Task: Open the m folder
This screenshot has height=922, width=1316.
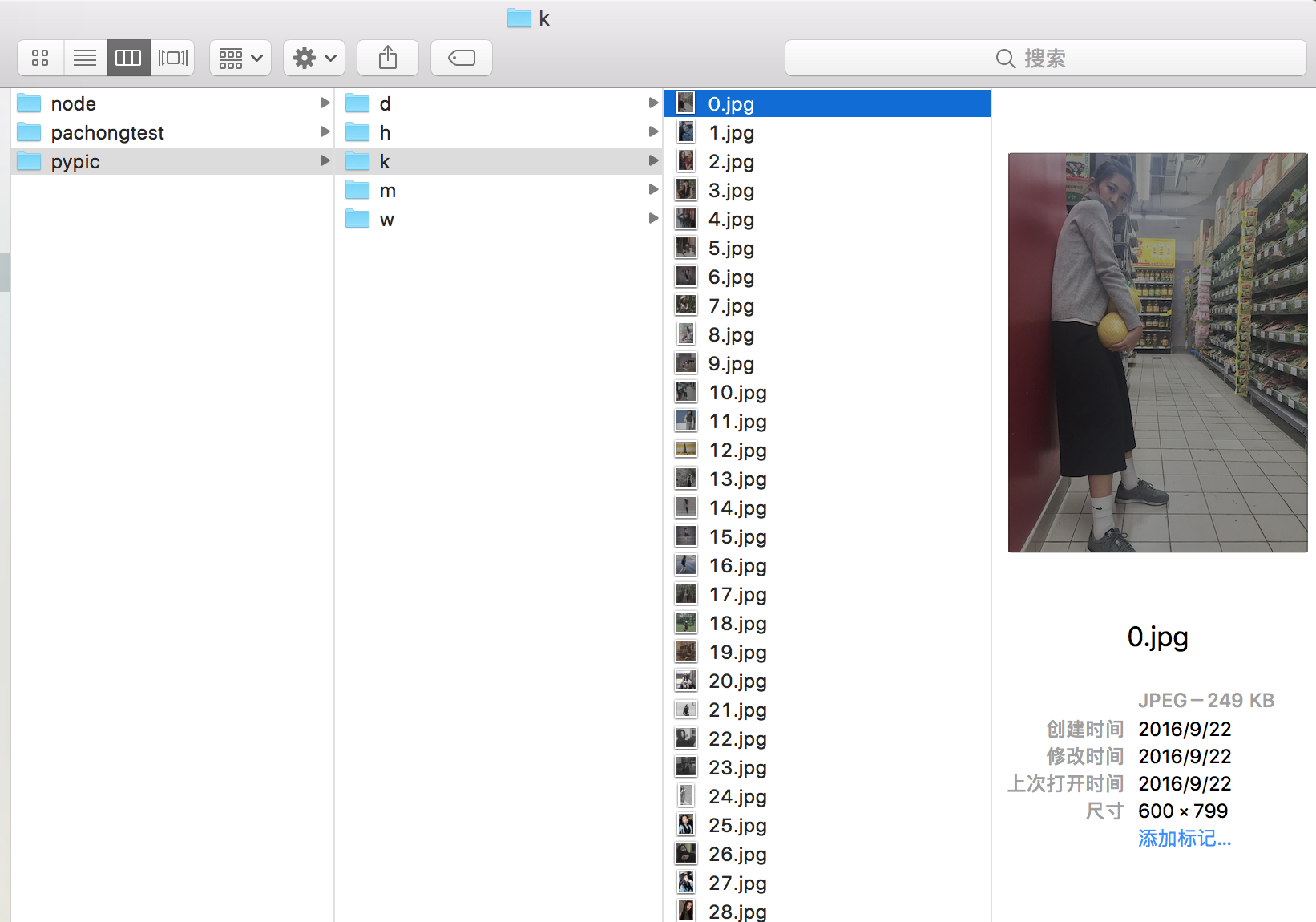Action: (500, 190)
